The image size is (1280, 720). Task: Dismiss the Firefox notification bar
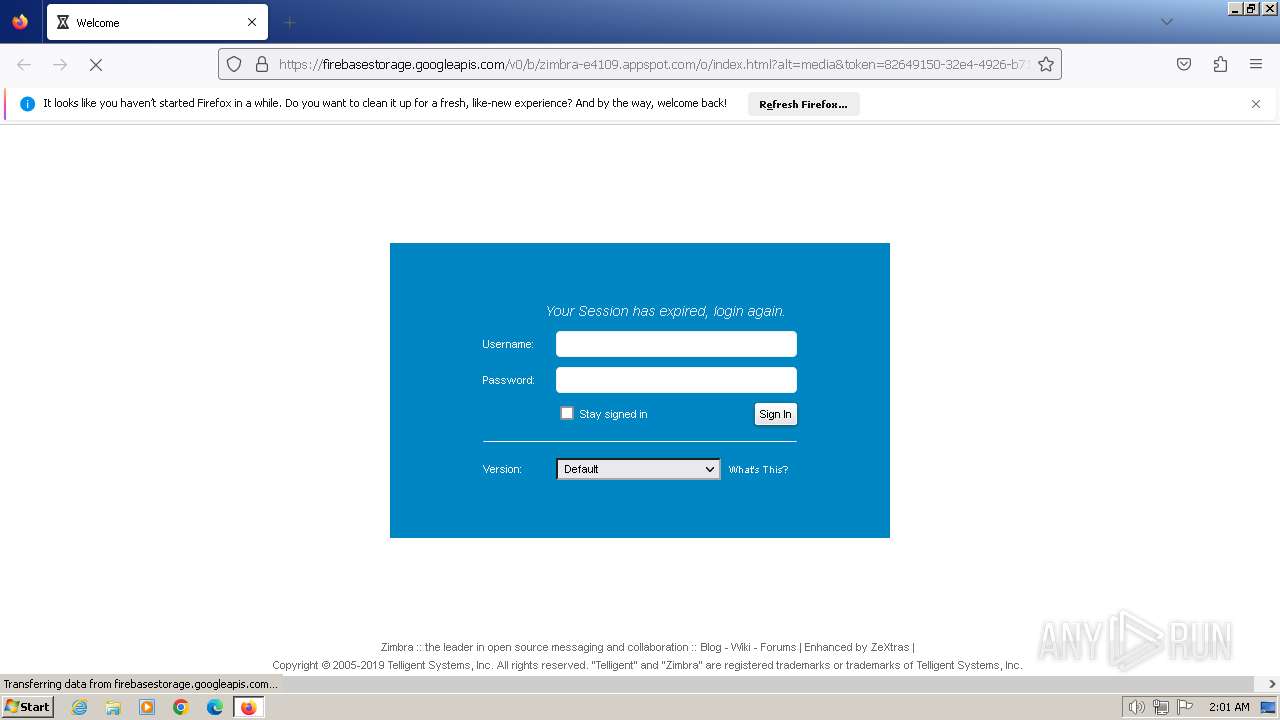(x=1256, y=104)
